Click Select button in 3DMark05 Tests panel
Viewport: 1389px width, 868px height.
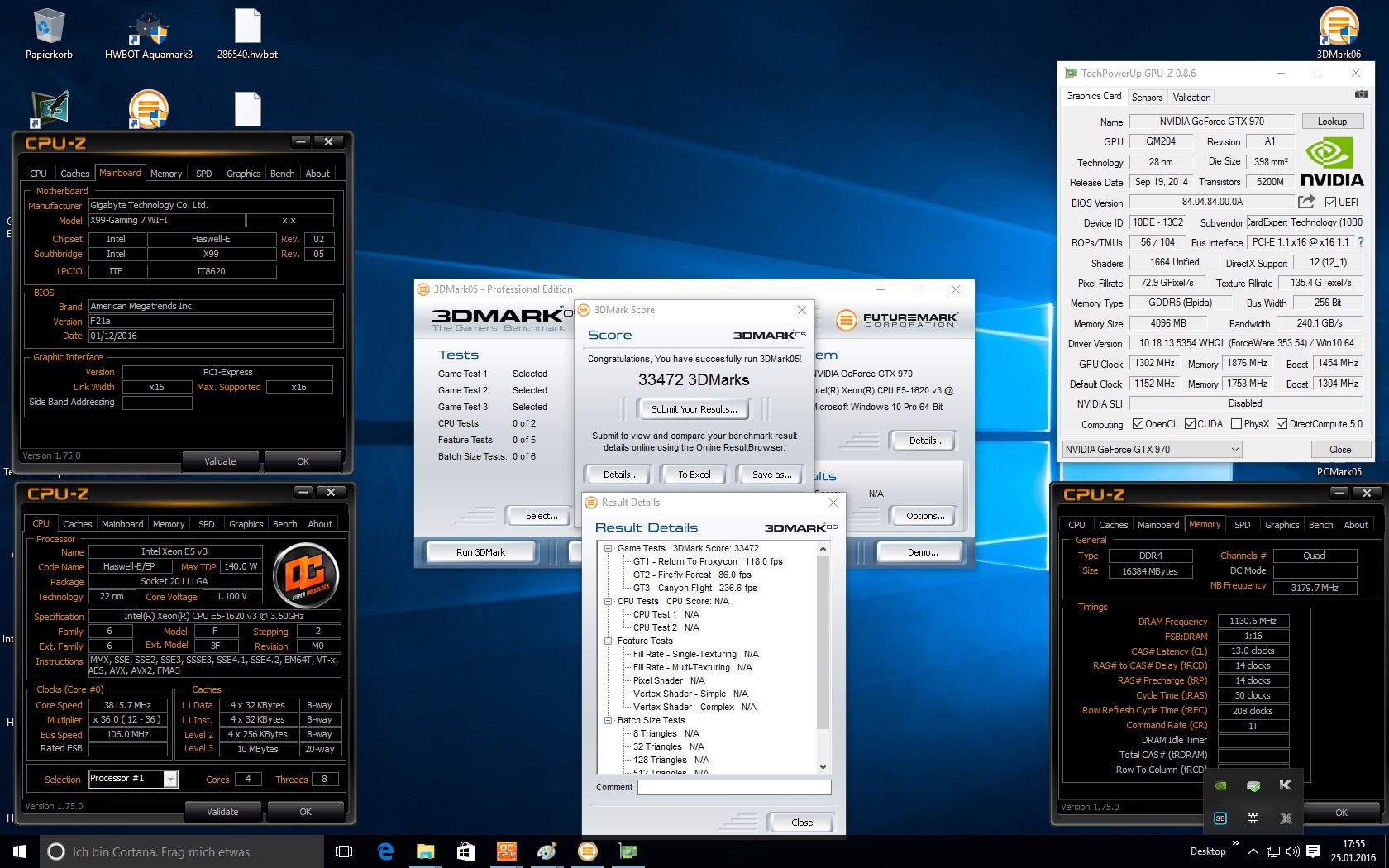tap(542, 516)
